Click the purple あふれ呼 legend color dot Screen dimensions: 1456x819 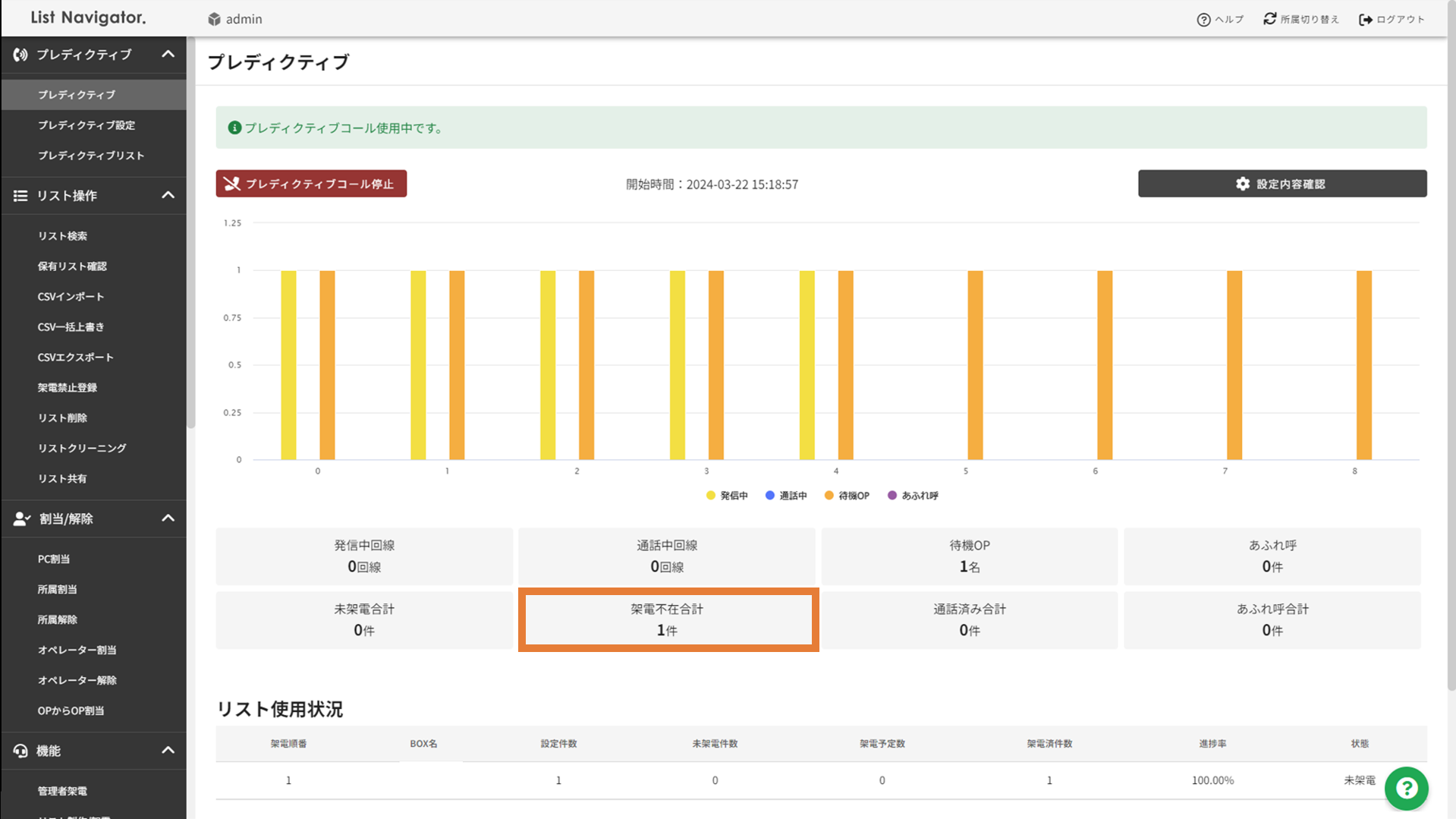tap(892, 496)
